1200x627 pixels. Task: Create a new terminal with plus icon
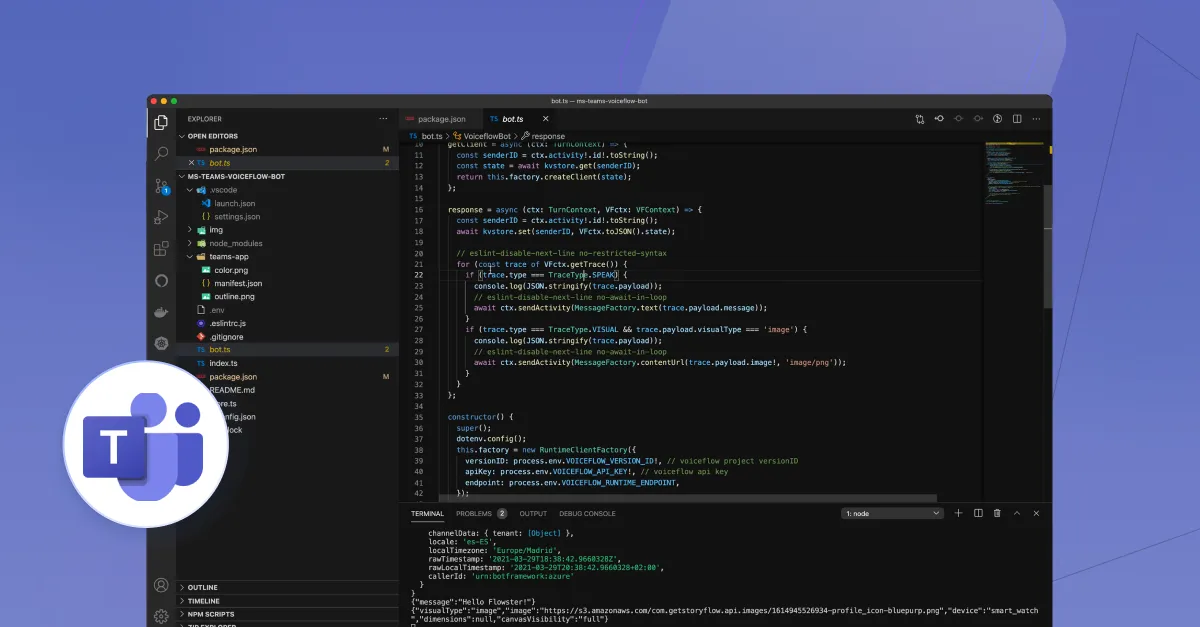(x=958, y=513)
